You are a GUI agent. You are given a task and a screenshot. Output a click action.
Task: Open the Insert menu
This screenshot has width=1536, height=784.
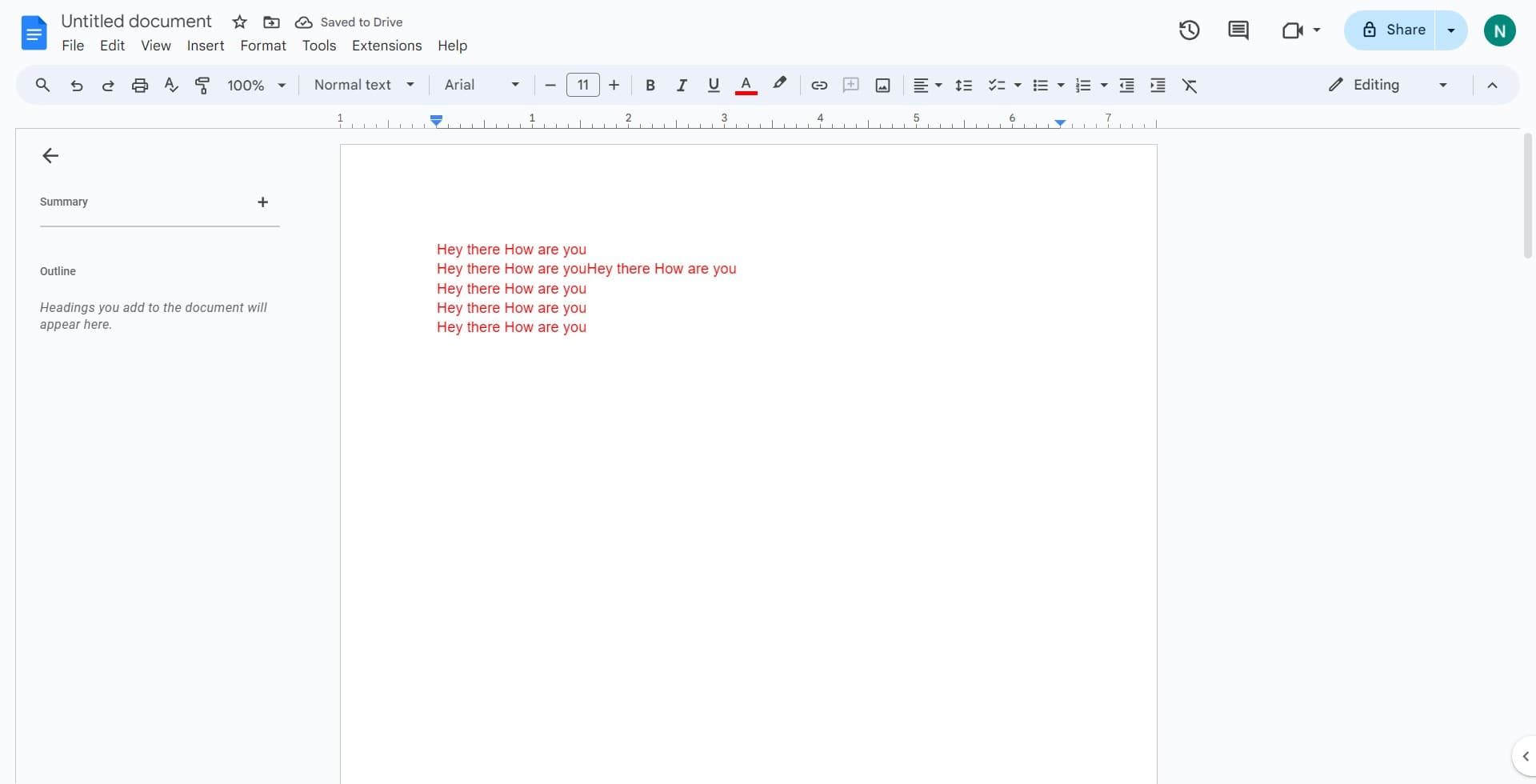205,46
